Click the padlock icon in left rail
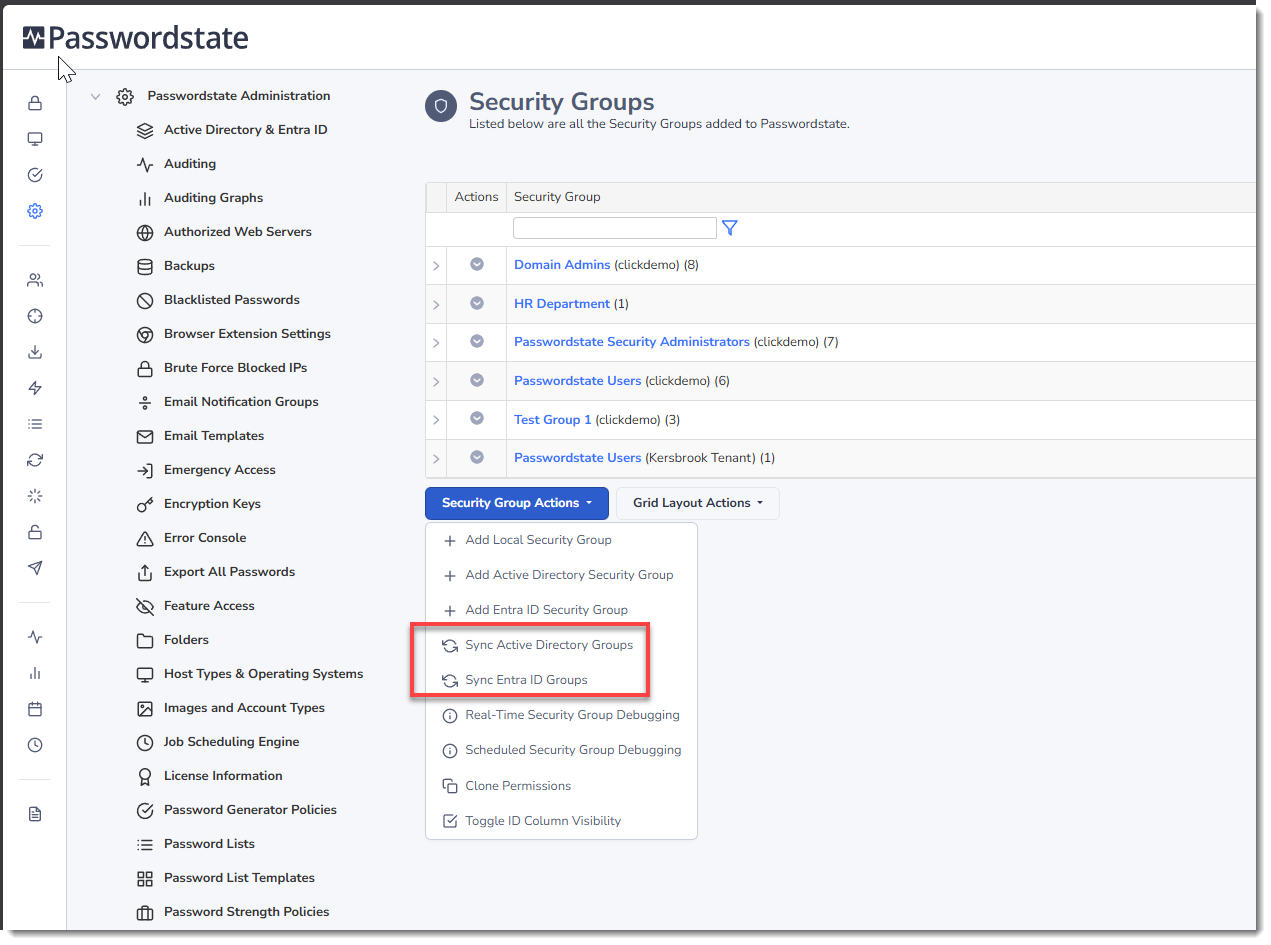Image resolution: width=1271 pixels, height=945 pixels. [x=35, y=103]
